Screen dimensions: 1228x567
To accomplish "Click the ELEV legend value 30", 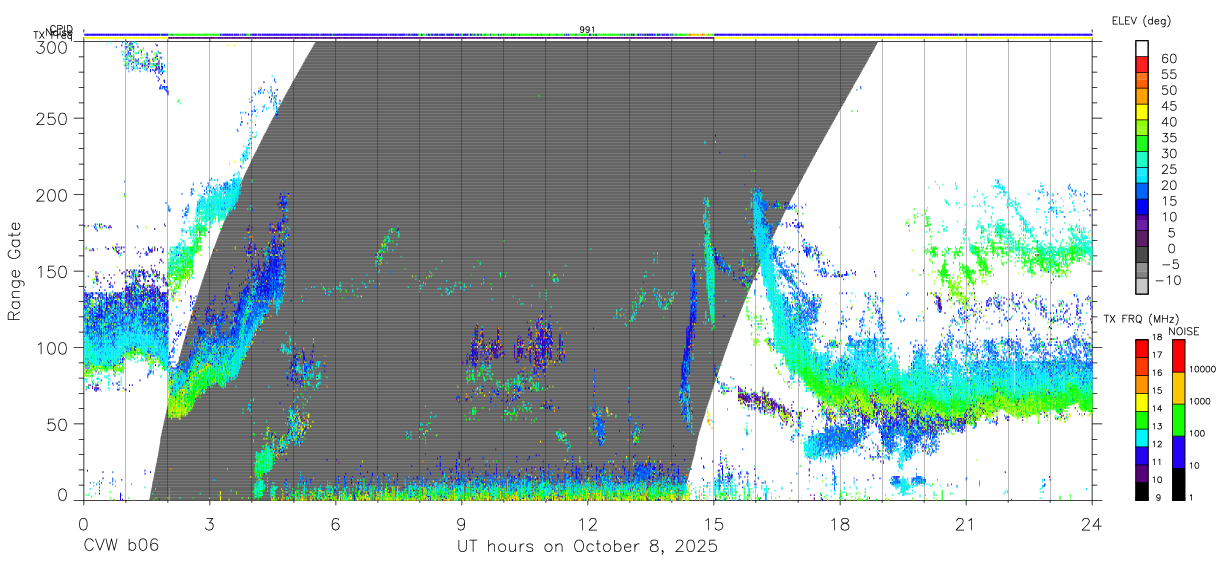I will (1168, 153).
